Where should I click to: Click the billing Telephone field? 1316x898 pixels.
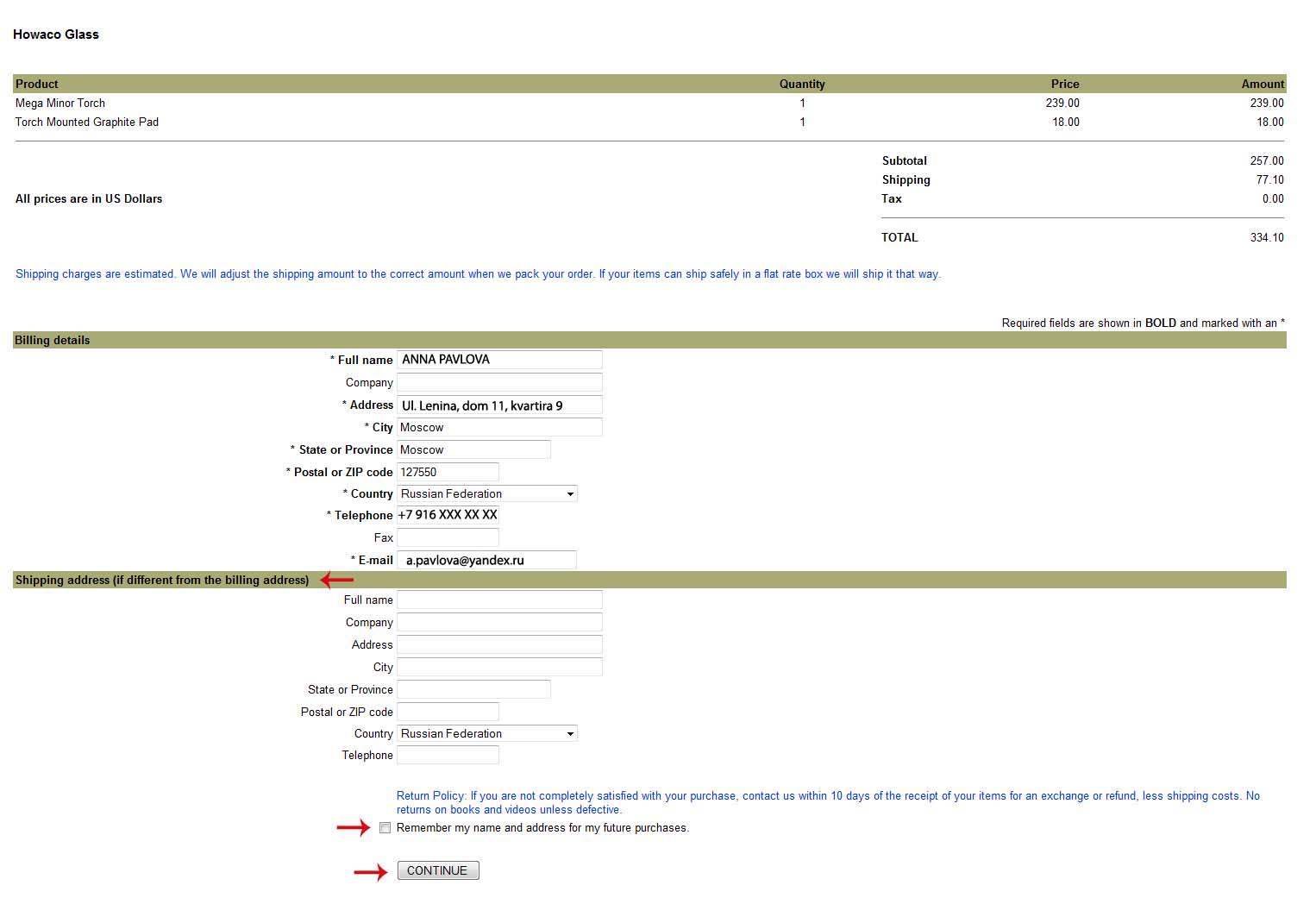click(x=448, y=515)
